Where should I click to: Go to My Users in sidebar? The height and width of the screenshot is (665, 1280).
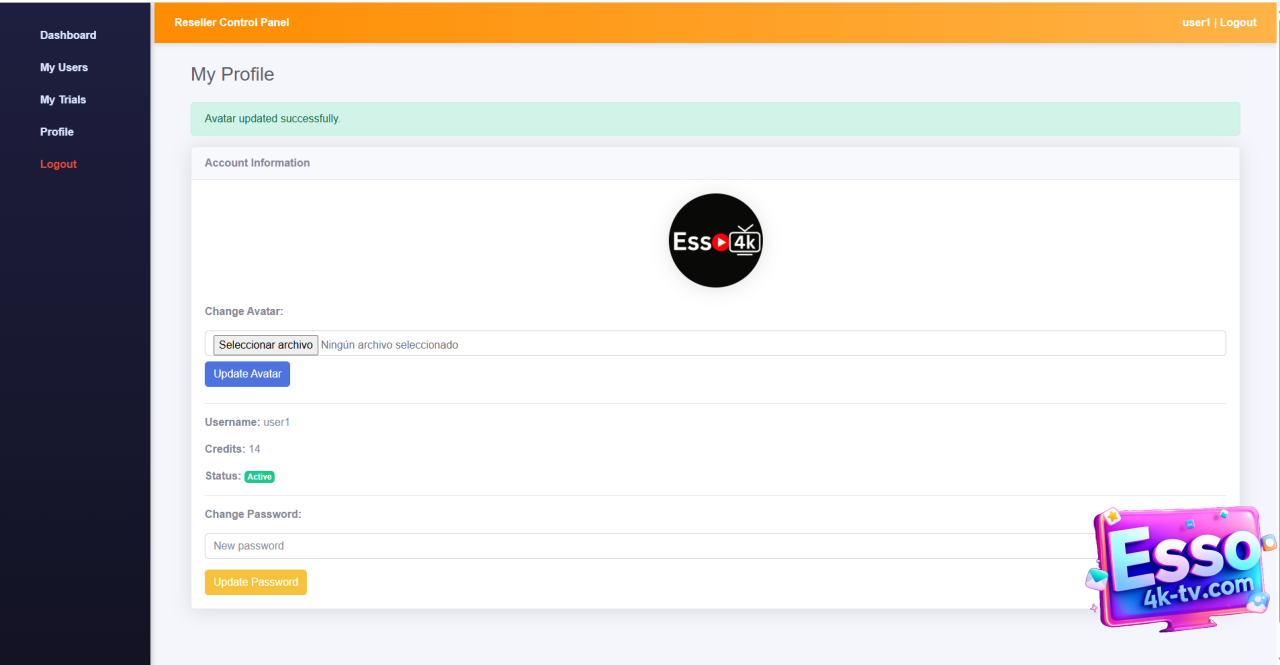coord(64,67)
